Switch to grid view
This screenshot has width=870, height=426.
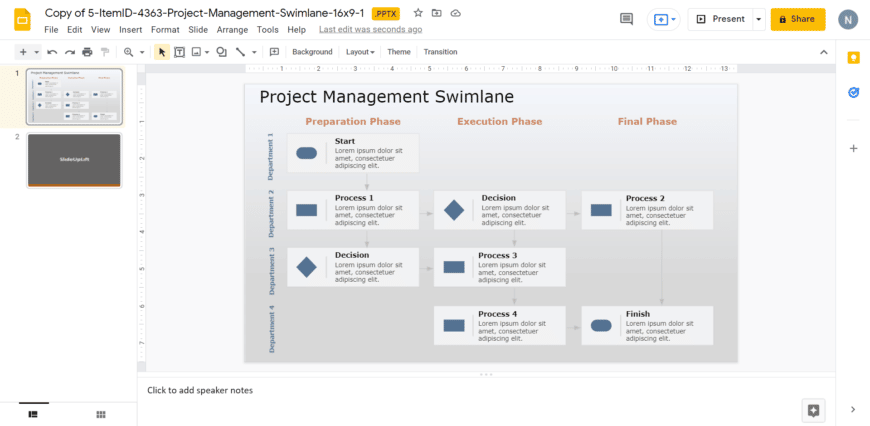[100, 414]
